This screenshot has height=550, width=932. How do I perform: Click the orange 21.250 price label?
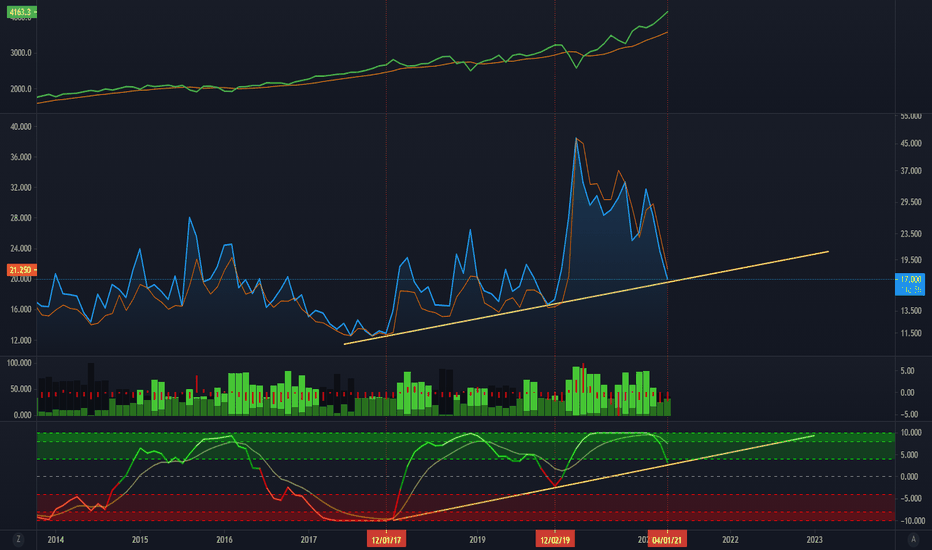coord(21,270)
